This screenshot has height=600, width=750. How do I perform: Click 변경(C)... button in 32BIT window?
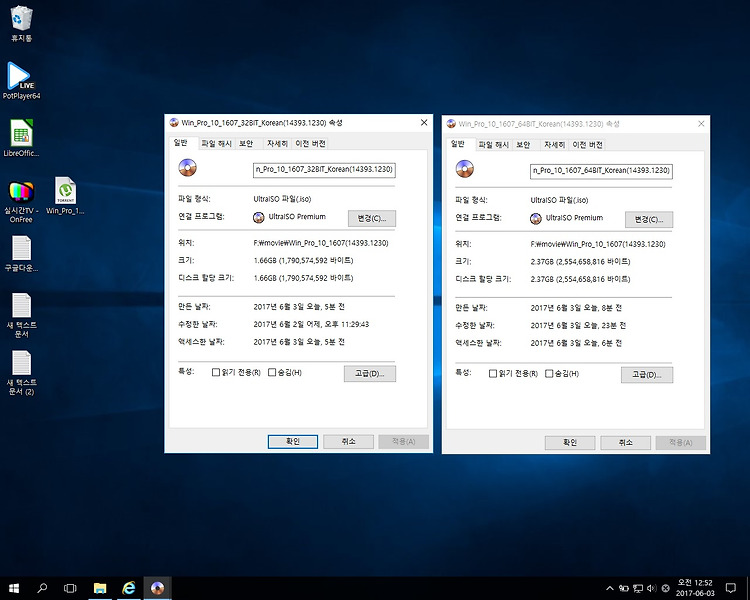[x=372, y=218]
